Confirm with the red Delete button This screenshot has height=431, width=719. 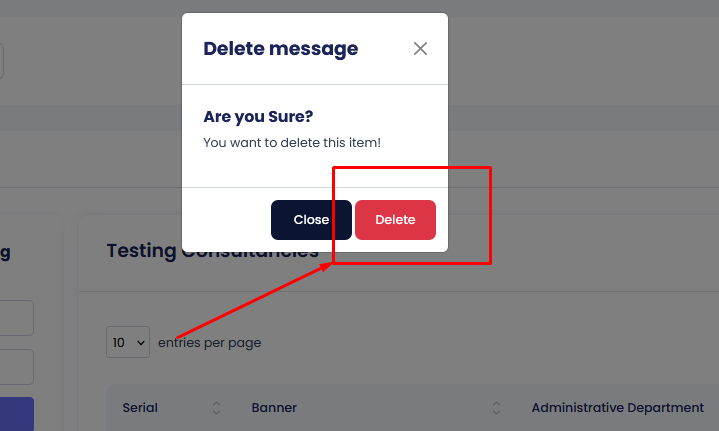click(x=395, y=220)
